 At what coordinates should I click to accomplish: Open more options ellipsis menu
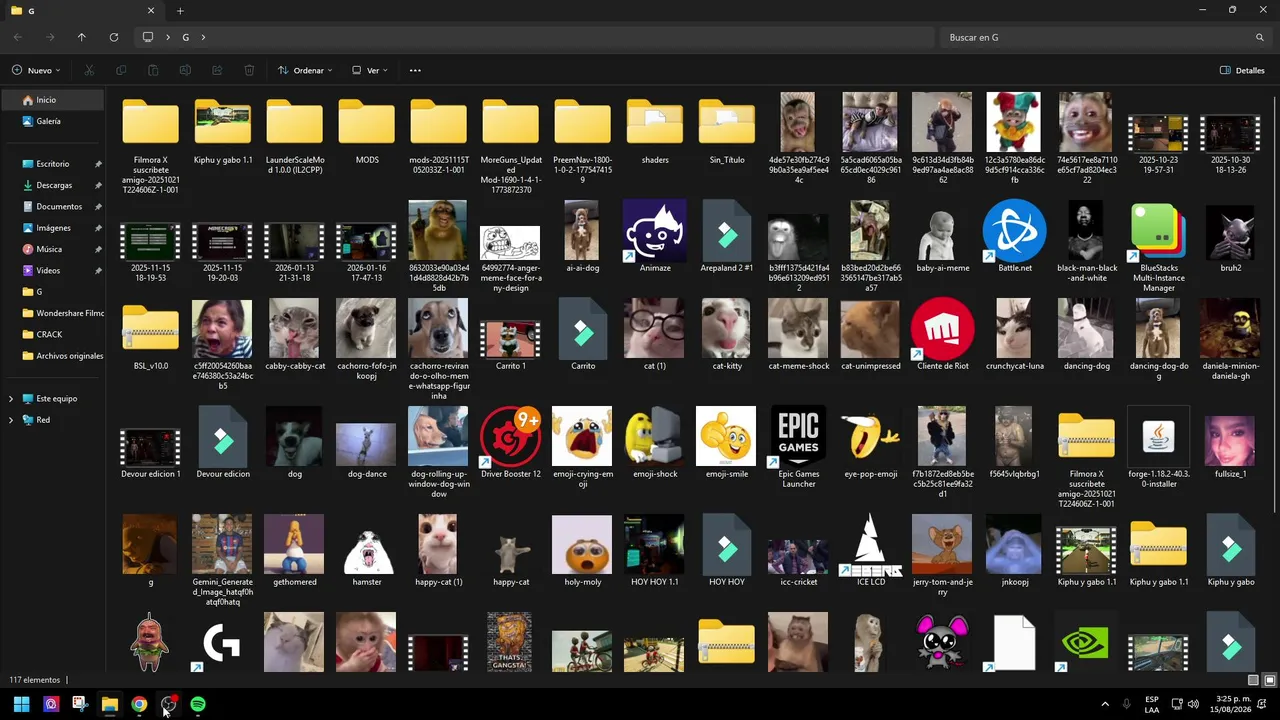(x=415, y=70)
